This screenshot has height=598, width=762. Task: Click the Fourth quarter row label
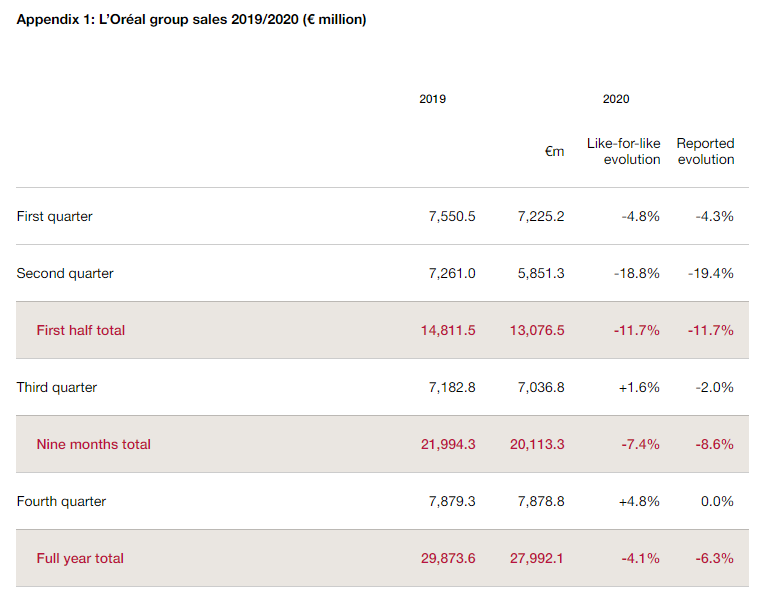[61, 501]
